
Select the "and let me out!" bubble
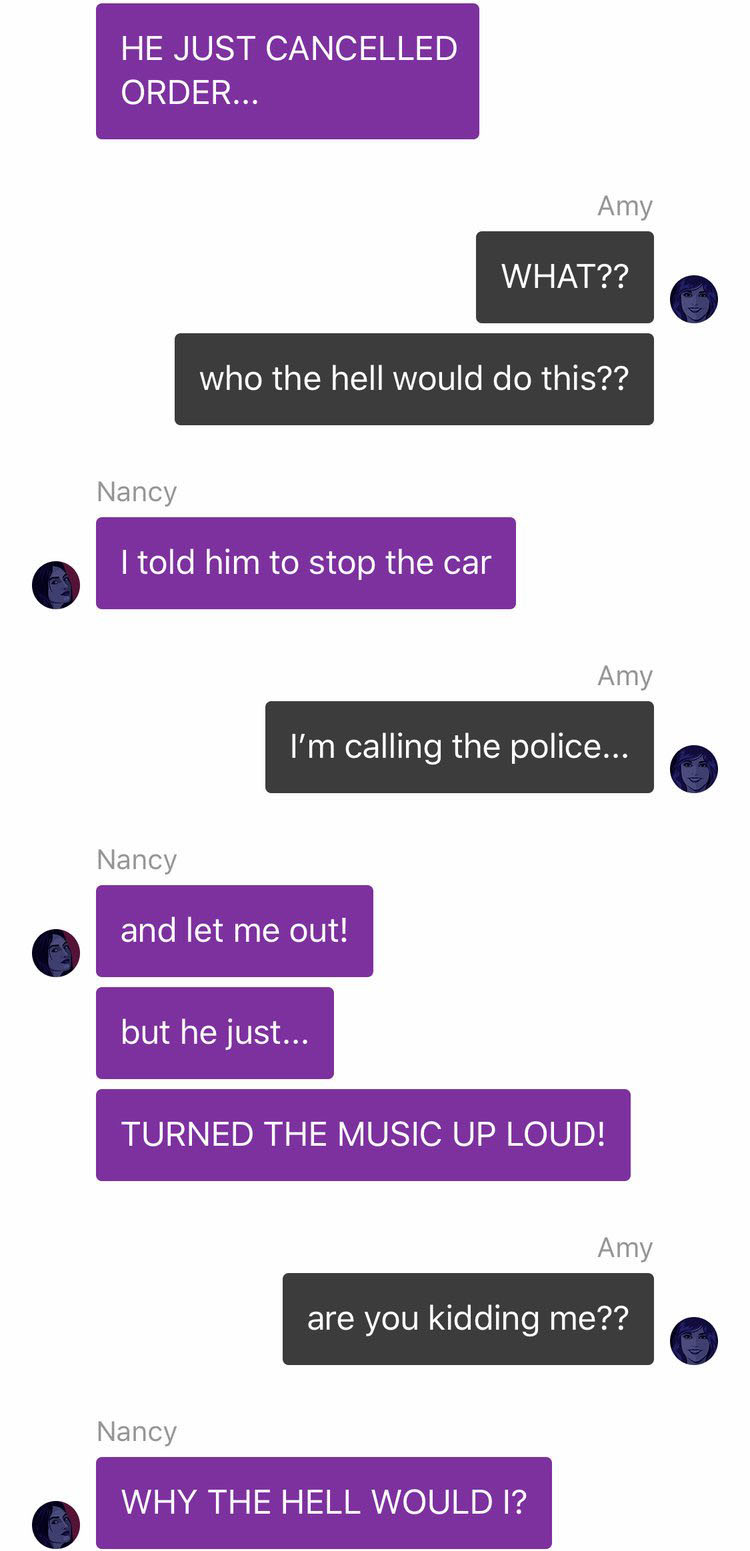point(234,931)
